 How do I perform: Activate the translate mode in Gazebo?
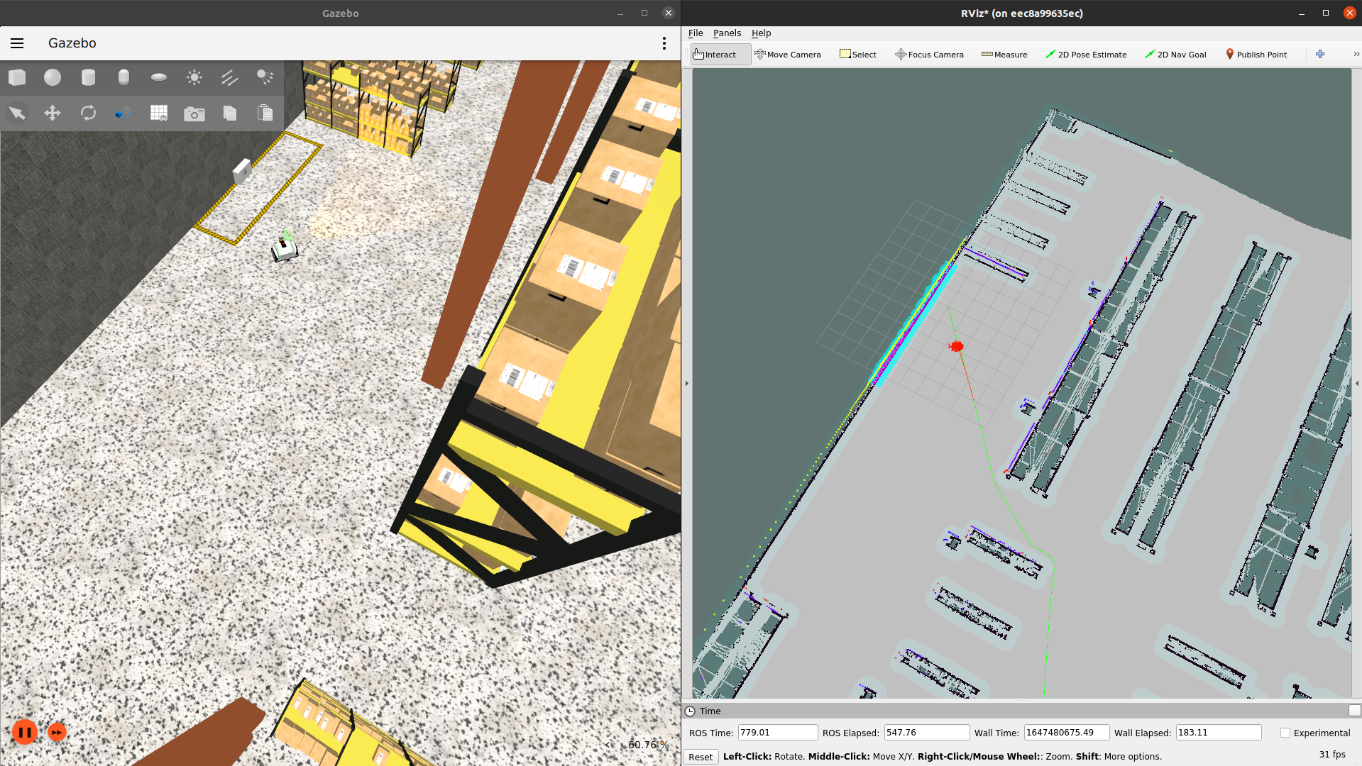[x=52, y=113]
